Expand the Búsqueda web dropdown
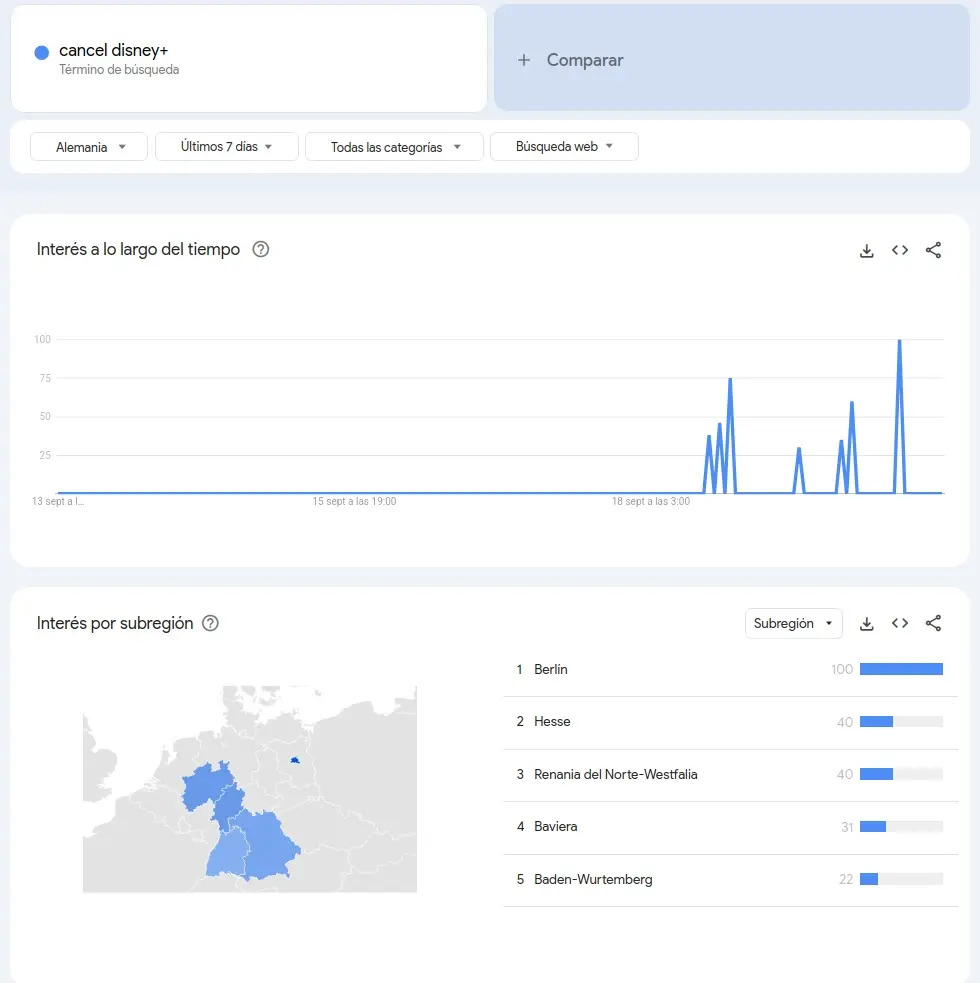The width and height of the screenshot is (980, 983). pyautogui.click(x=564, y=147)
